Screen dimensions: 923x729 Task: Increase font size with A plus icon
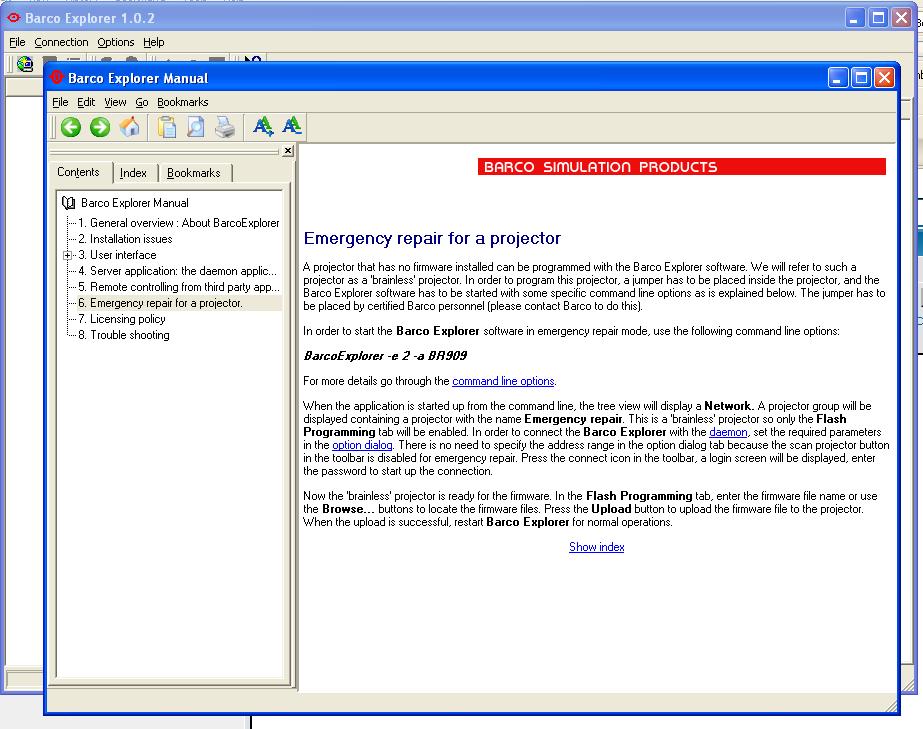pyautogui.click(x=263, y=126)
